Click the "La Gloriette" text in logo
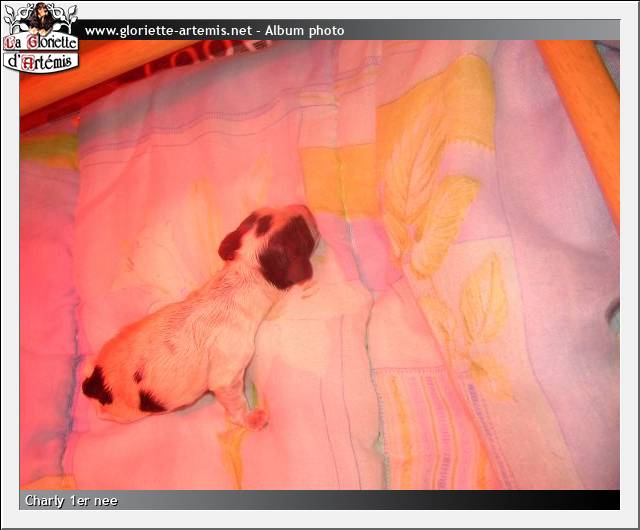The width and height of the screenshot is (640, 530). (x=40, y=43)
